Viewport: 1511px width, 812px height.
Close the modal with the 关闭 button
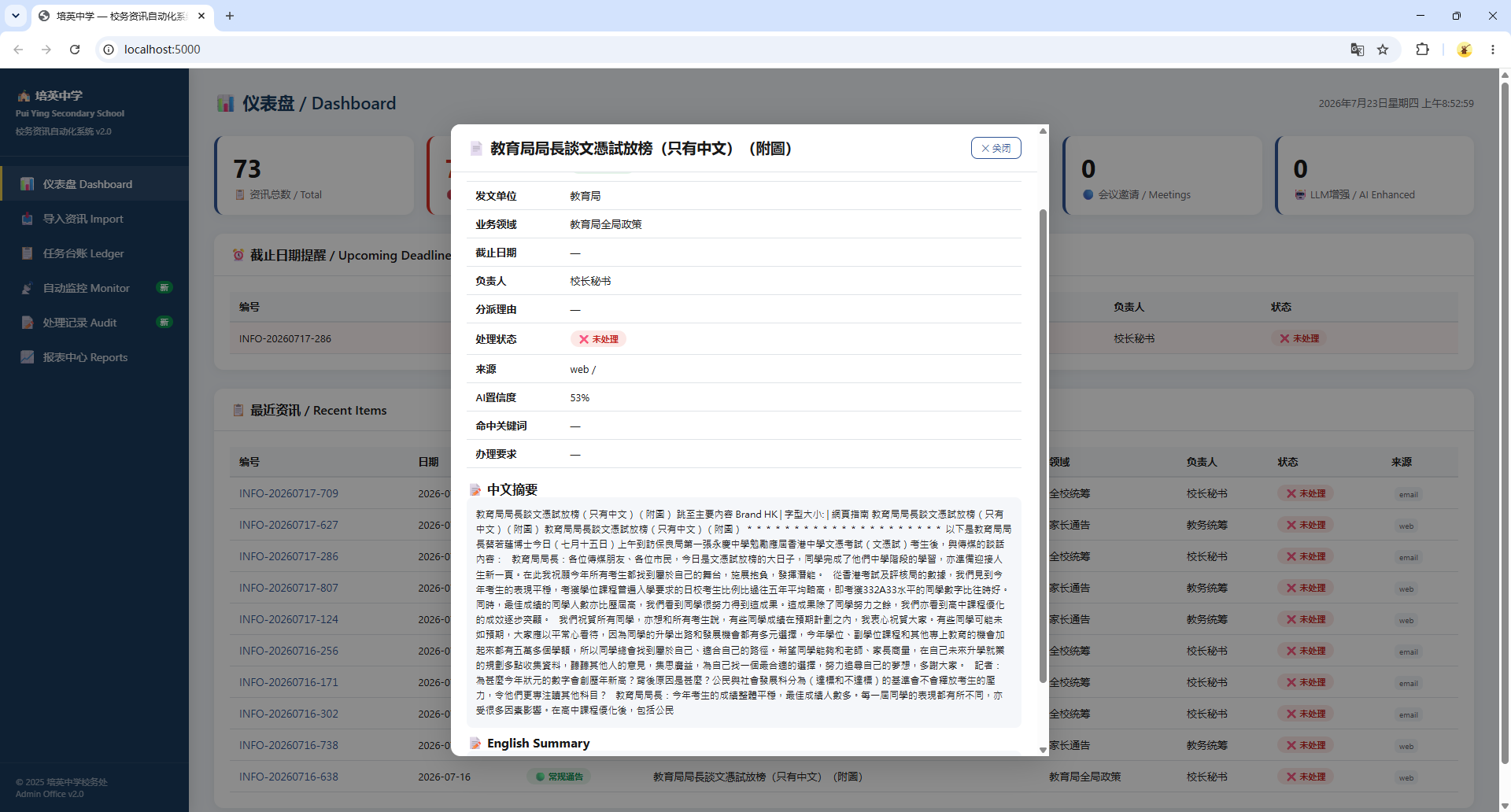coord(996,148)
